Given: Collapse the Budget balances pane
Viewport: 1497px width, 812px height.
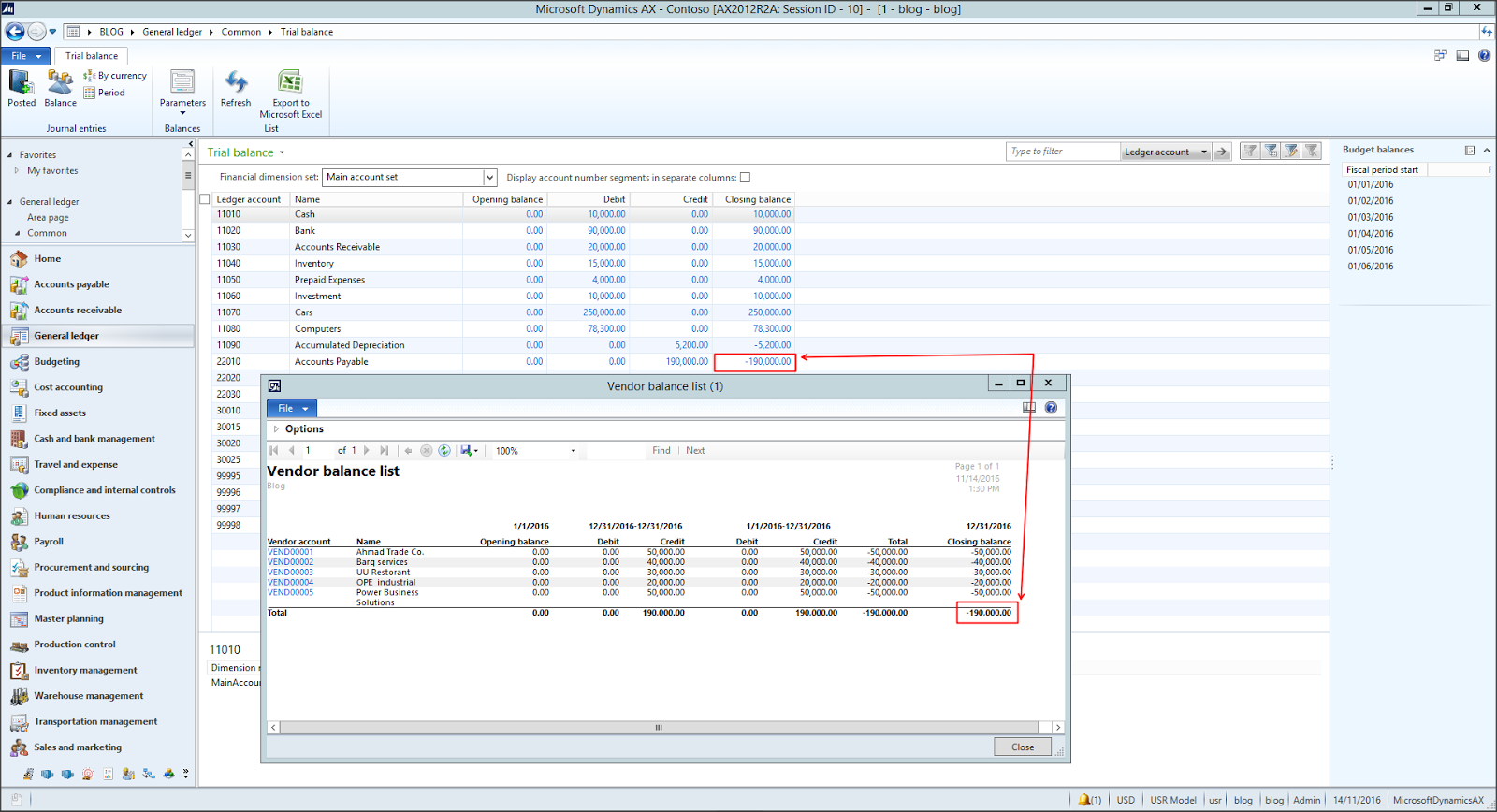Looking at the screenshot, I should tap(1487, 150).
